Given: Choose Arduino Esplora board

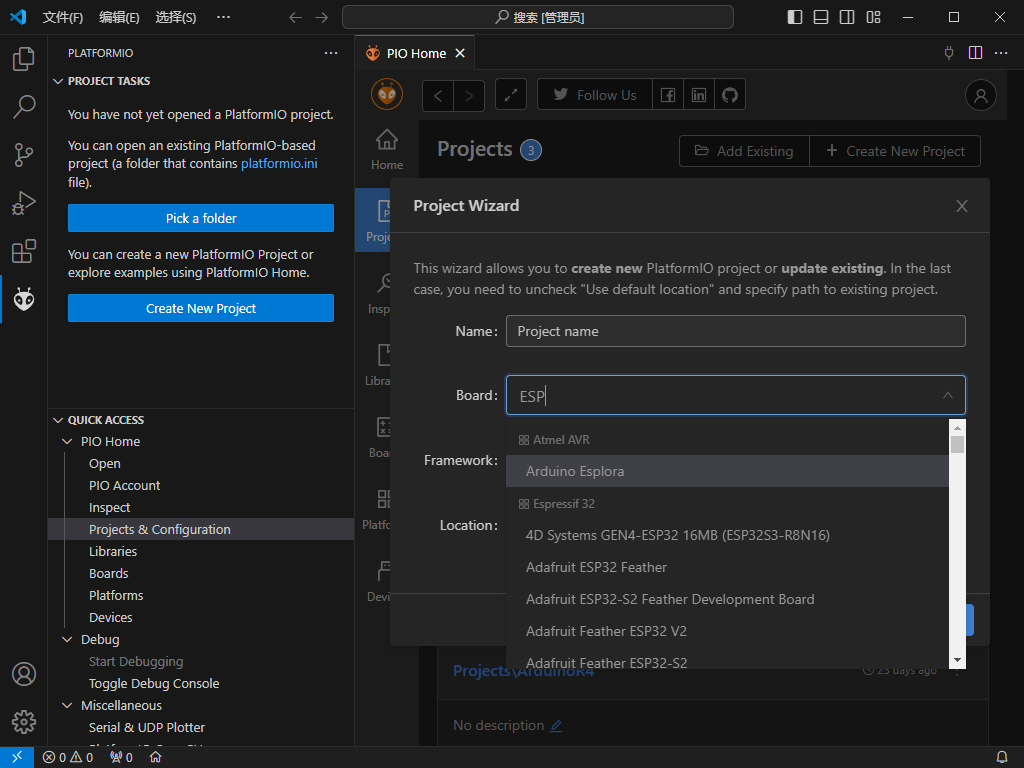Looking at the screenshot, I should tap(727, 471).
